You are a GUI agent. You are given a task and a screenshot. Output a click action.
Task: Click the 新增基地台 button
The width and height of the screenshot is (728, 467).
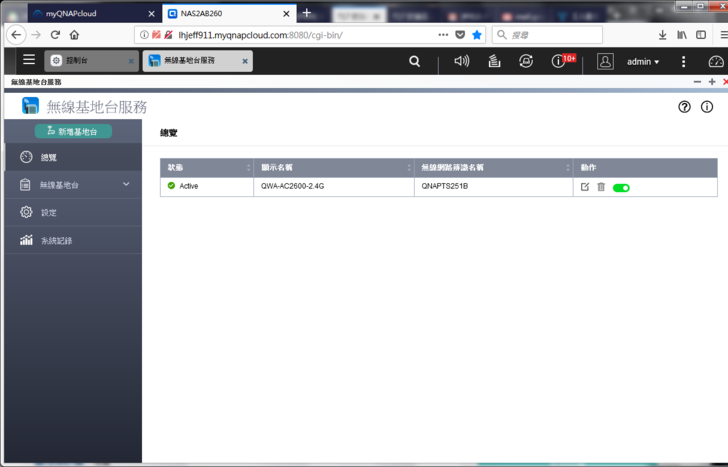click(x=73, y=131)
